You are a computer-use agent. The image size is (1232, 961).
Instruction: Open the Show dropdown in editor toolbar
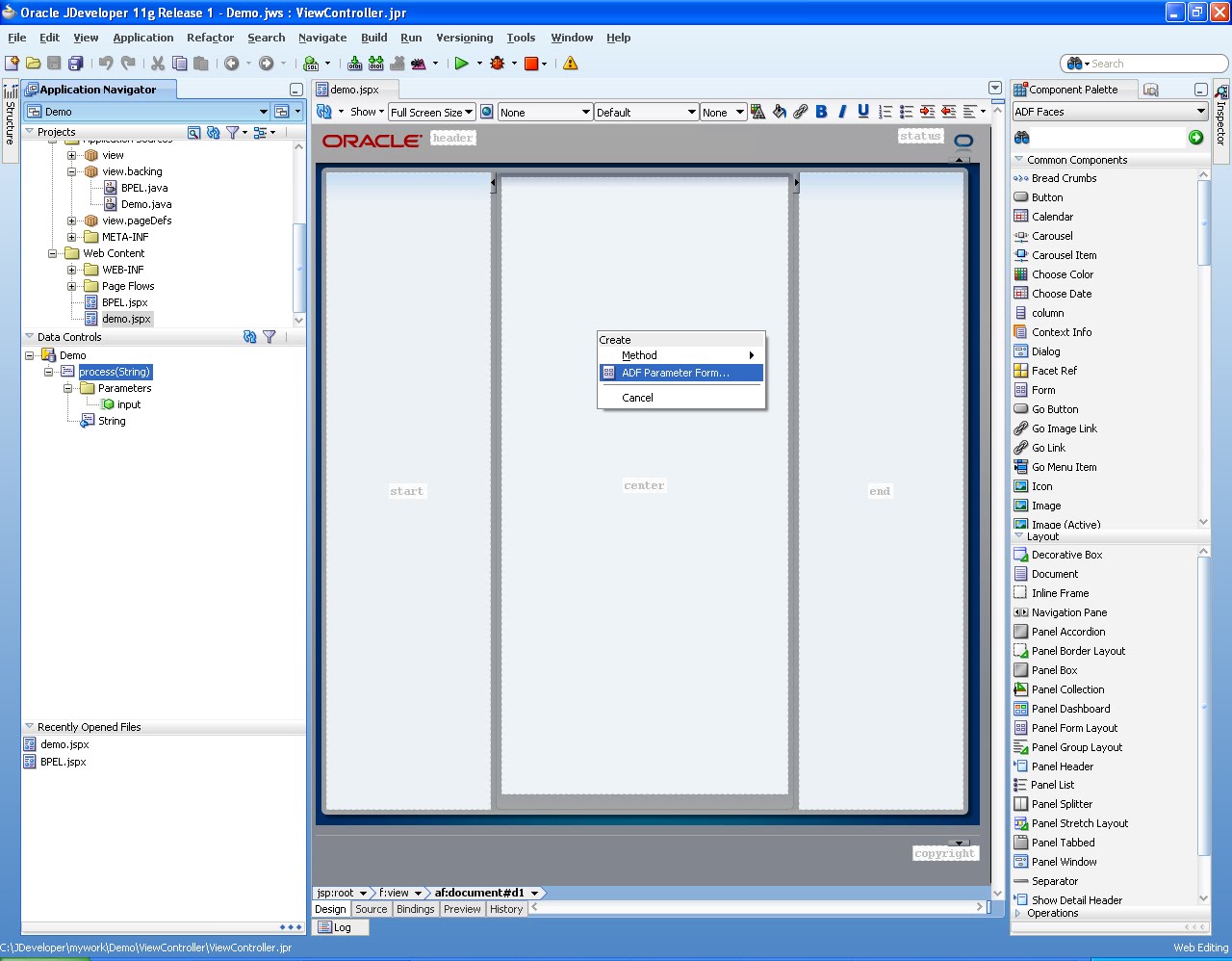(367, 112)
